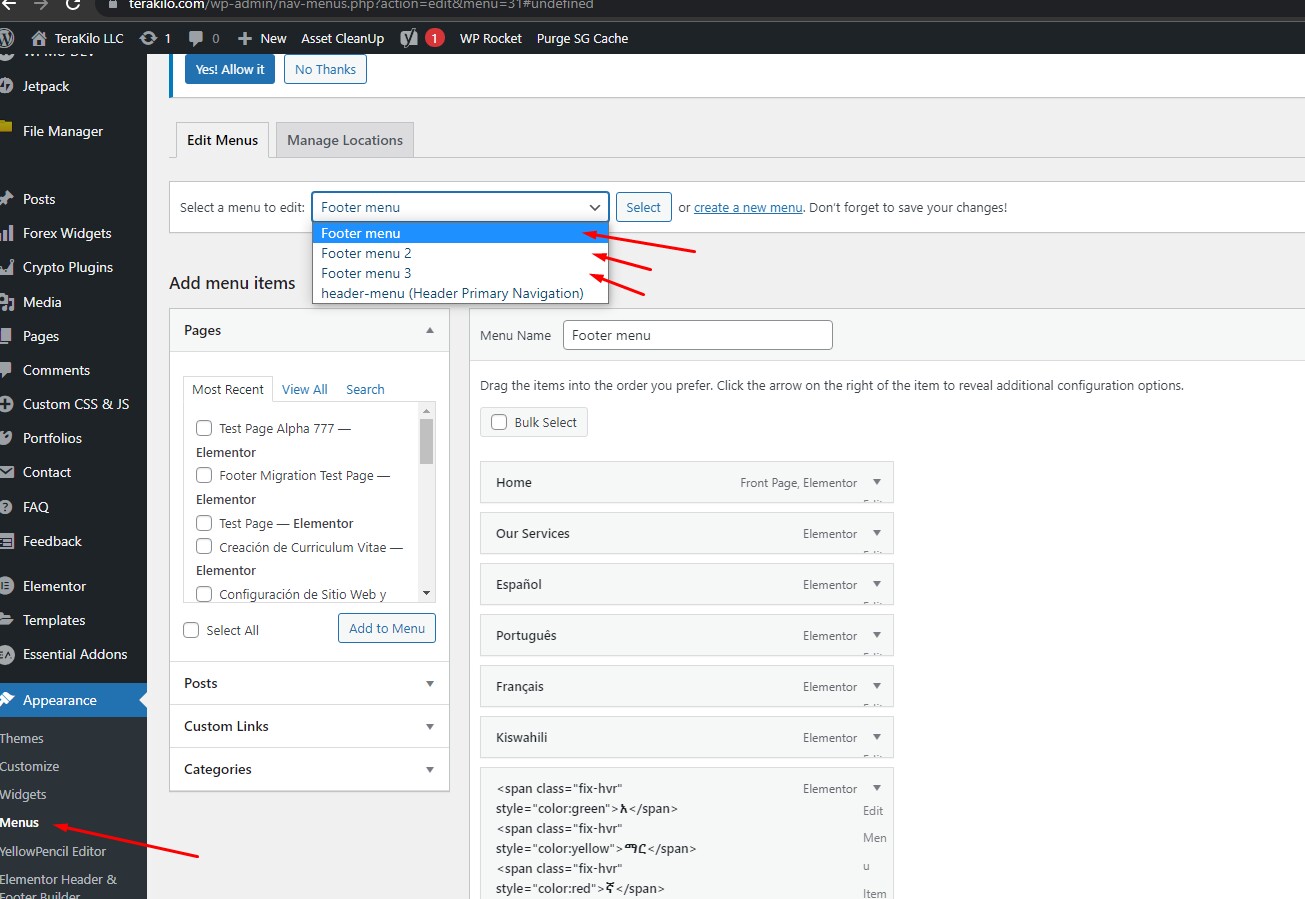
Task: Check the Bulk Select checkbox
Action: (x=498, y=422)
